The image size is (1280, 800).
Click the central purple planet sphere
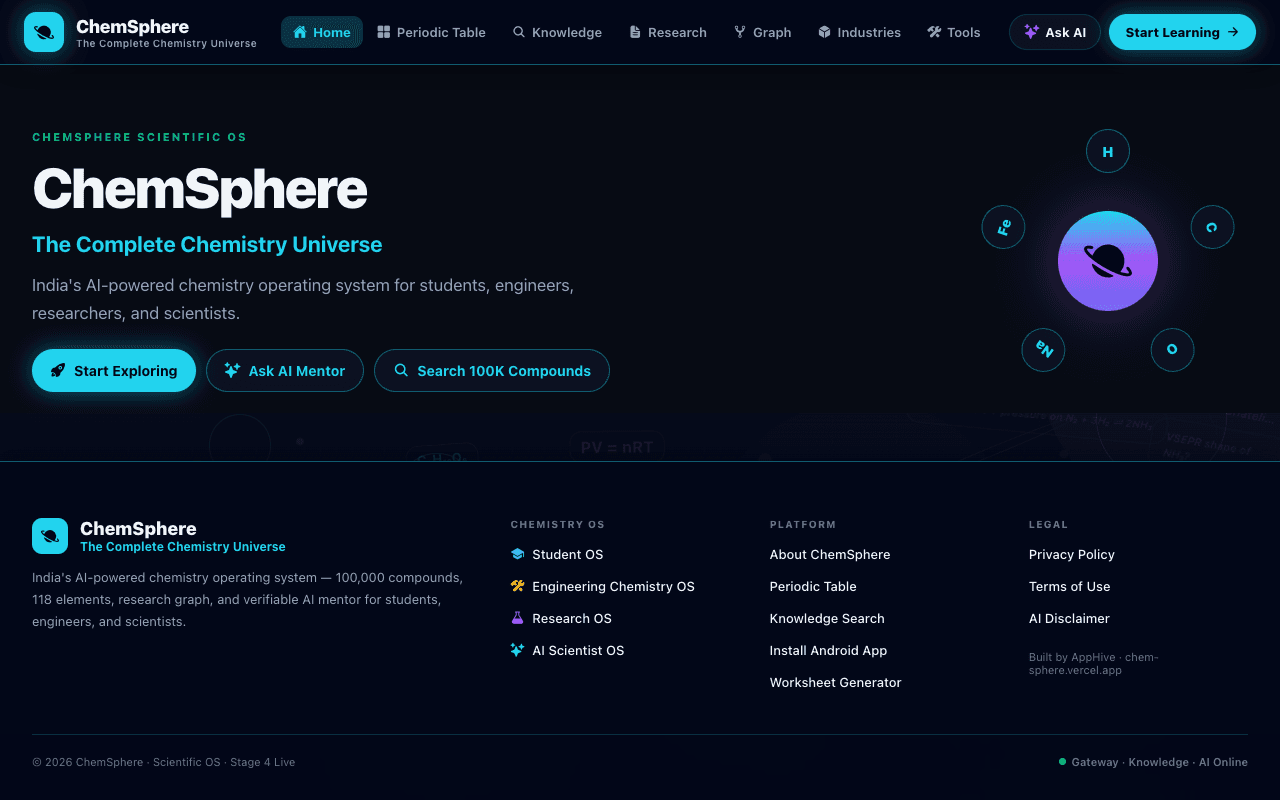[x=1108, y=261]
